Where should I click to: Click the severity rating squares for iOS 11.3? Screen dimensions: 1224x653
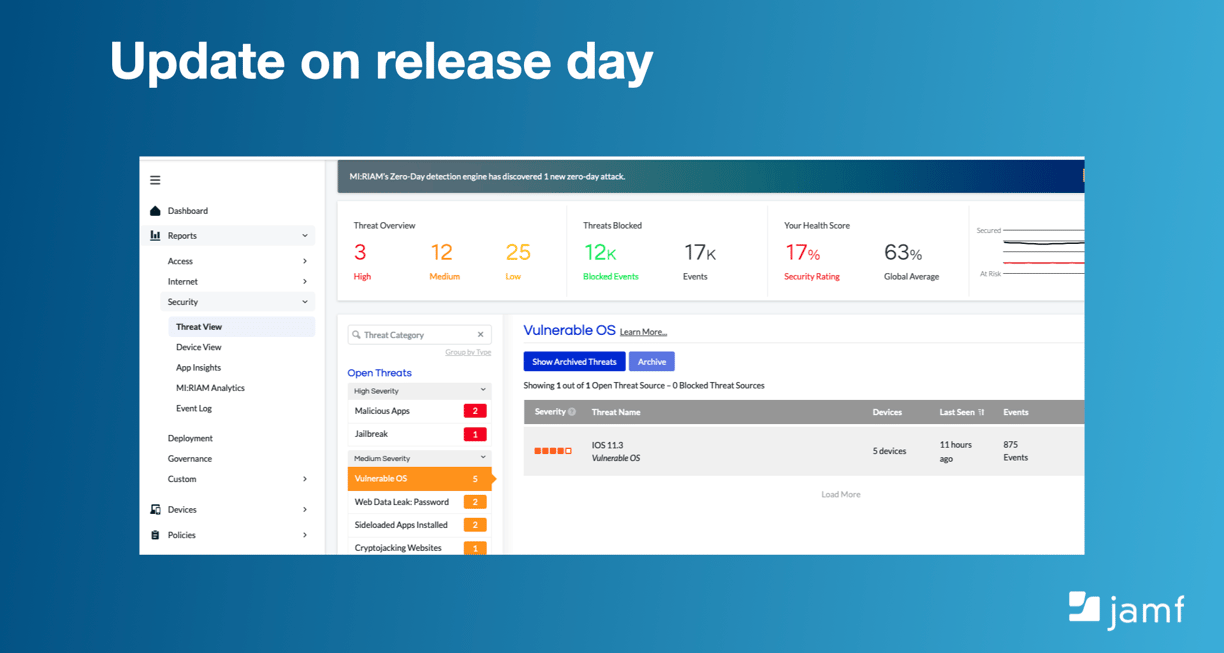tap(553, 451)
